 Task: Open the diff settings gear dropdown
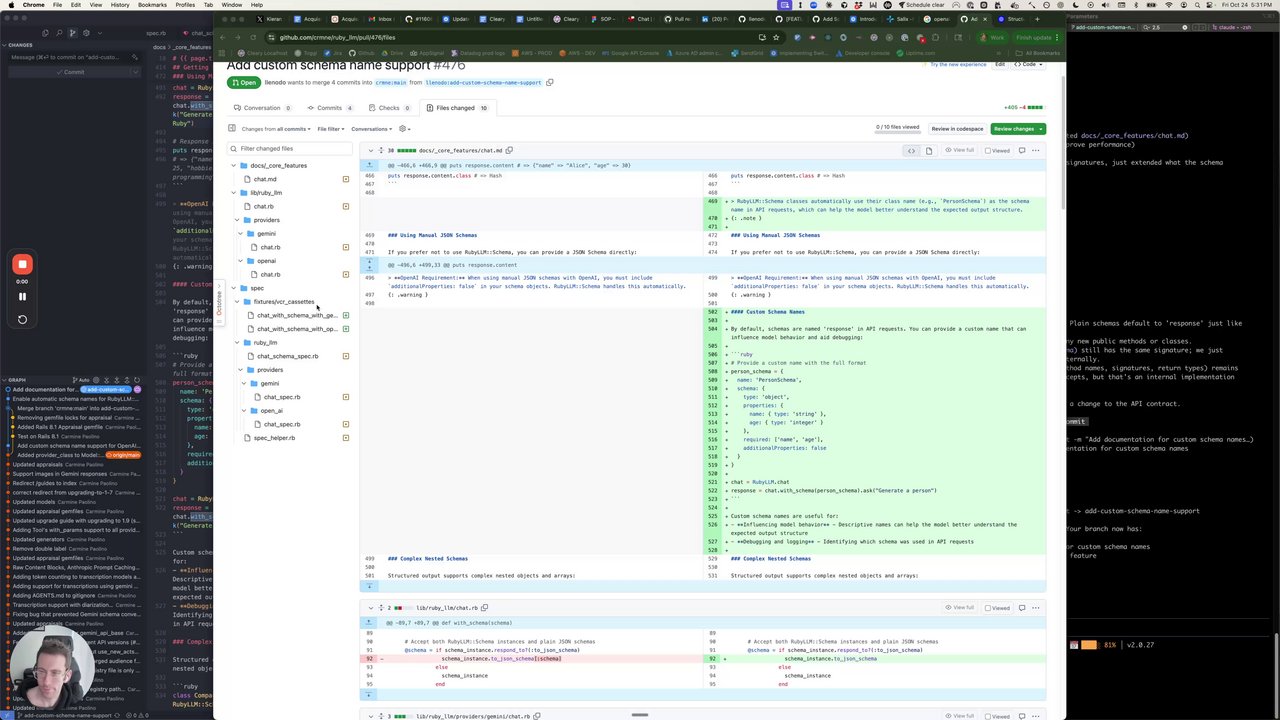click(404, 129)
